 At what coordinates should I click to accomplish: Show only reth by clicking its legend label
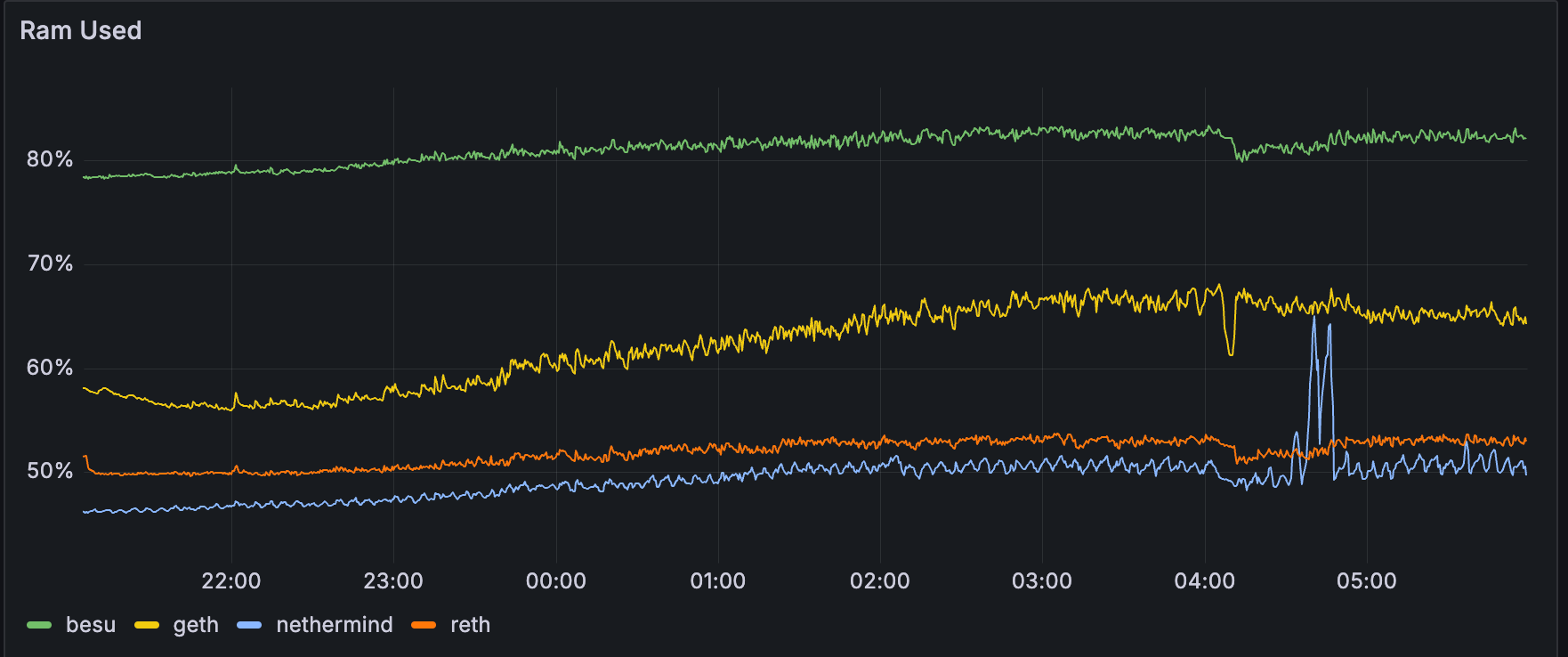point(470,625)
